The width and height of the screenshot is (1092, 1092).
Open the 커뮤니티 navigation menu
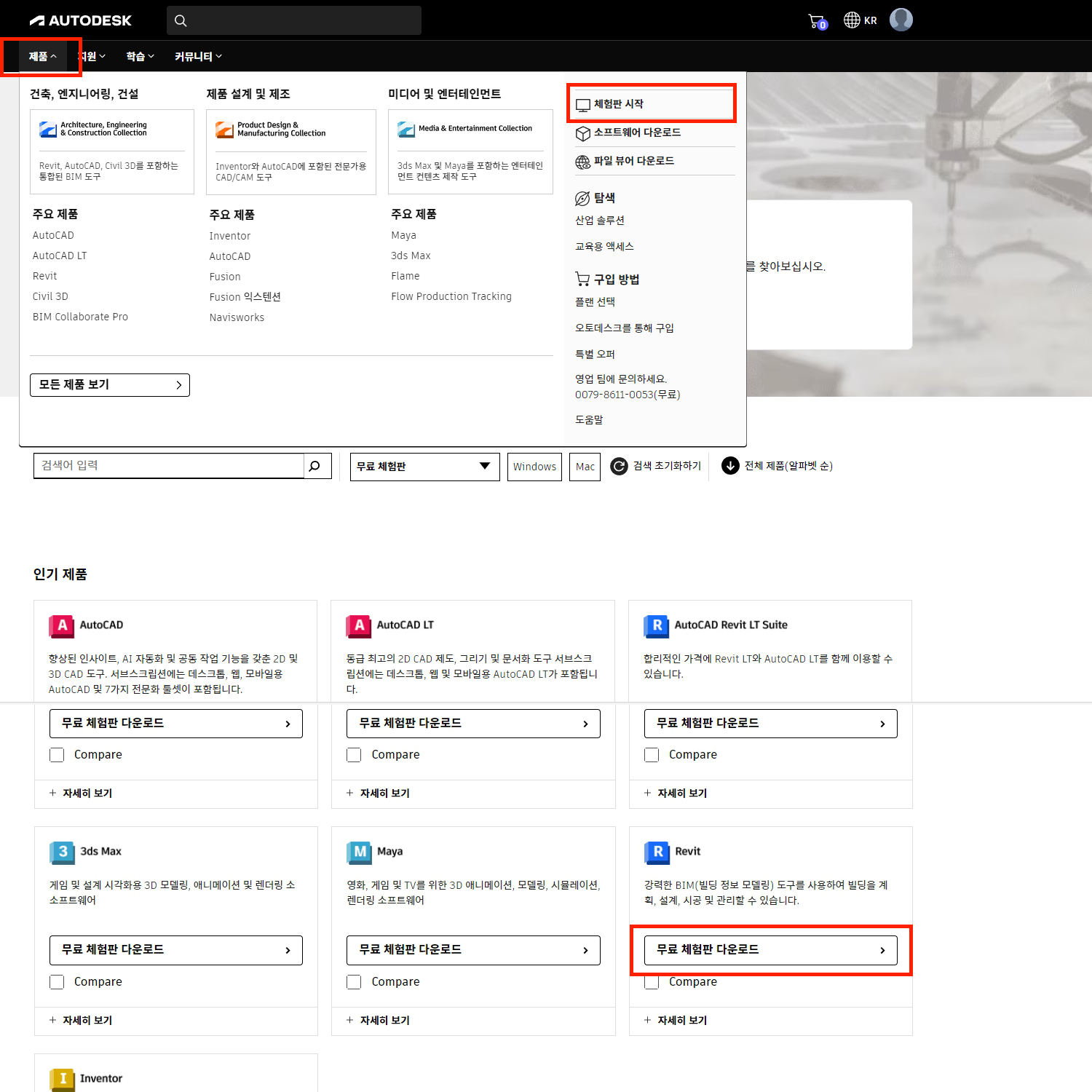tap(198, 57)
